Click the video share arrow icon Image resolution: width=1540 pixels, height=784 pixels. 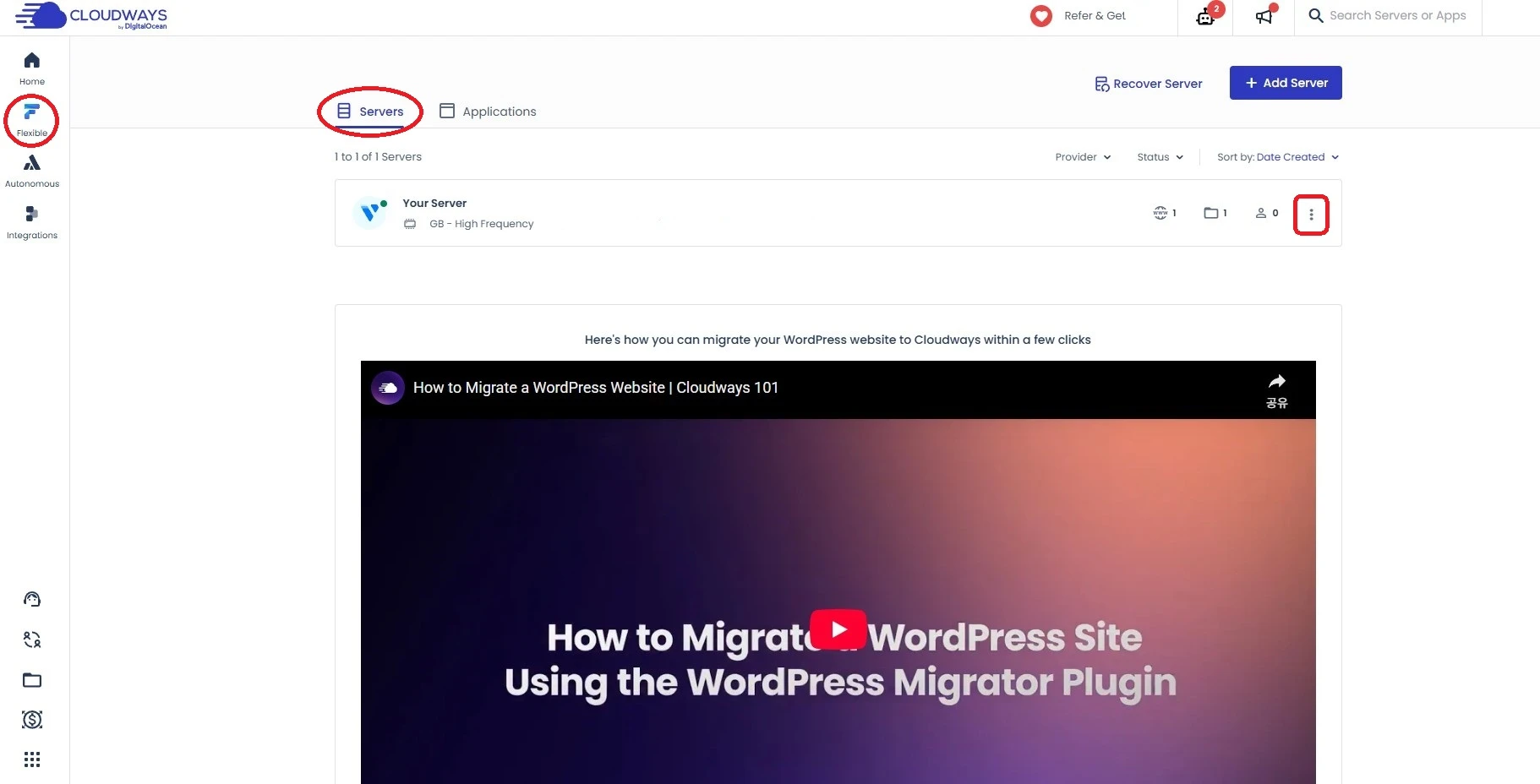coord(1277,381)
